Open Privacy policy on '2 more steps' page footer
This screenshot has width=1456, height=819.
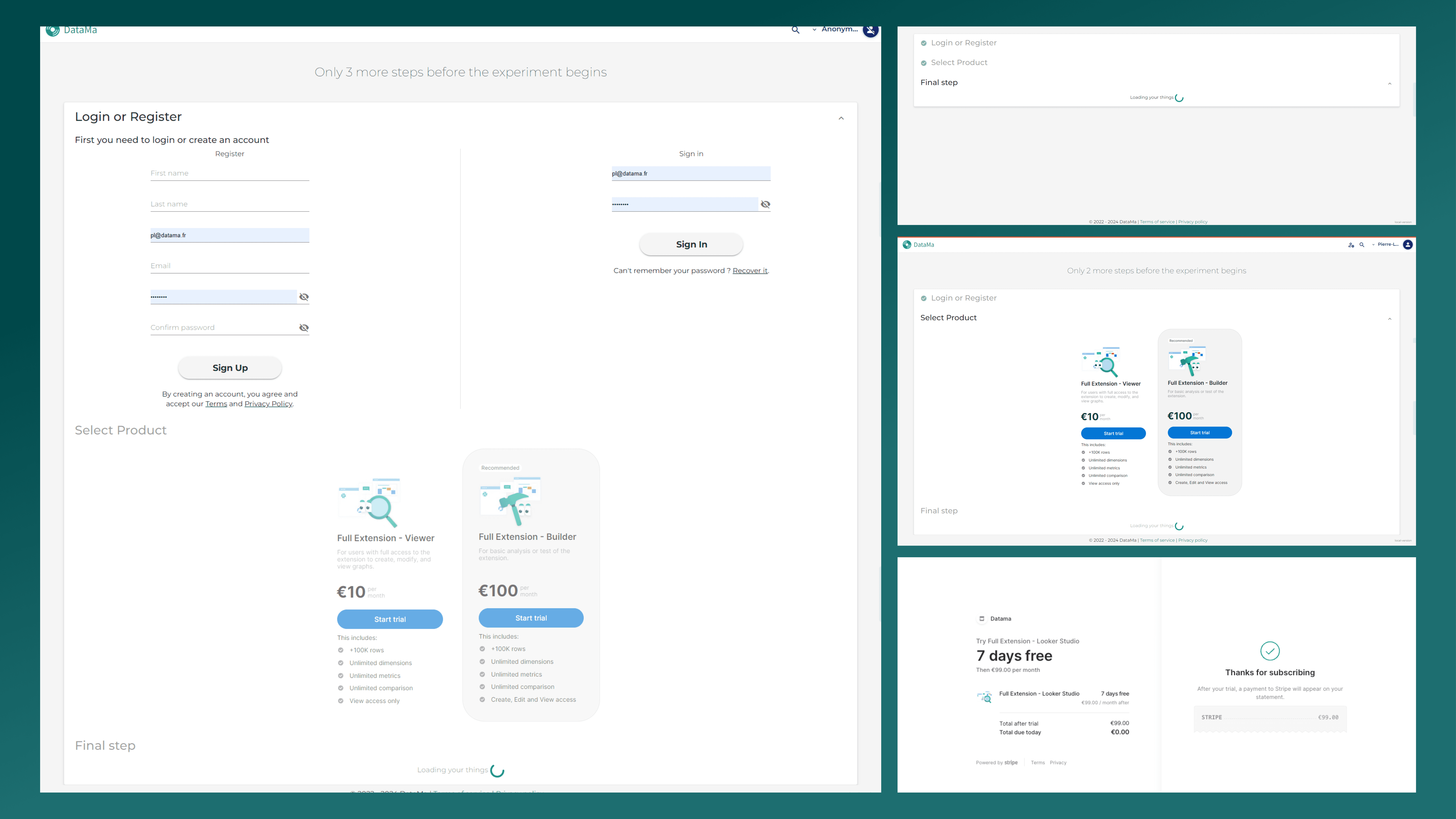[x=1193, y=540]
